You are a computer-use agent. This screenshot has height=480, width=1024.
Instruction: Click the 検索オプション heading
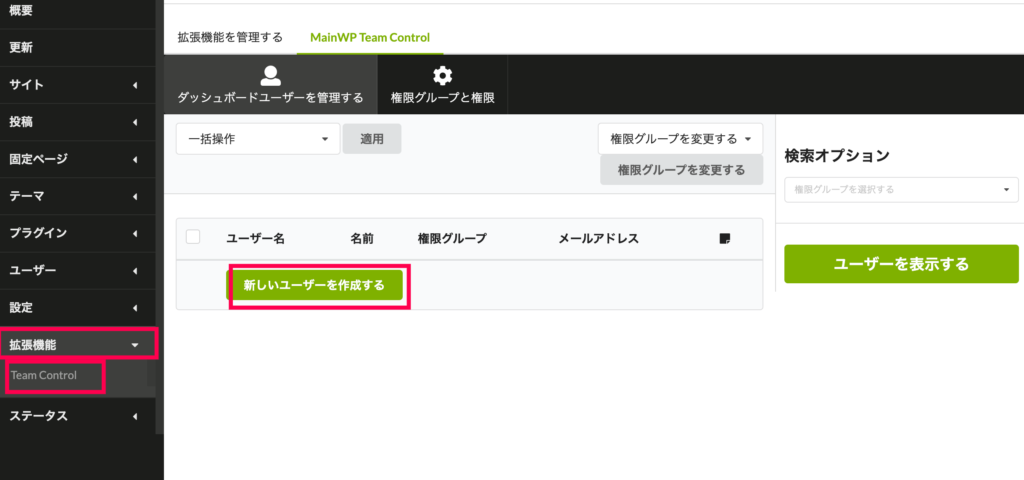point(837,156)
